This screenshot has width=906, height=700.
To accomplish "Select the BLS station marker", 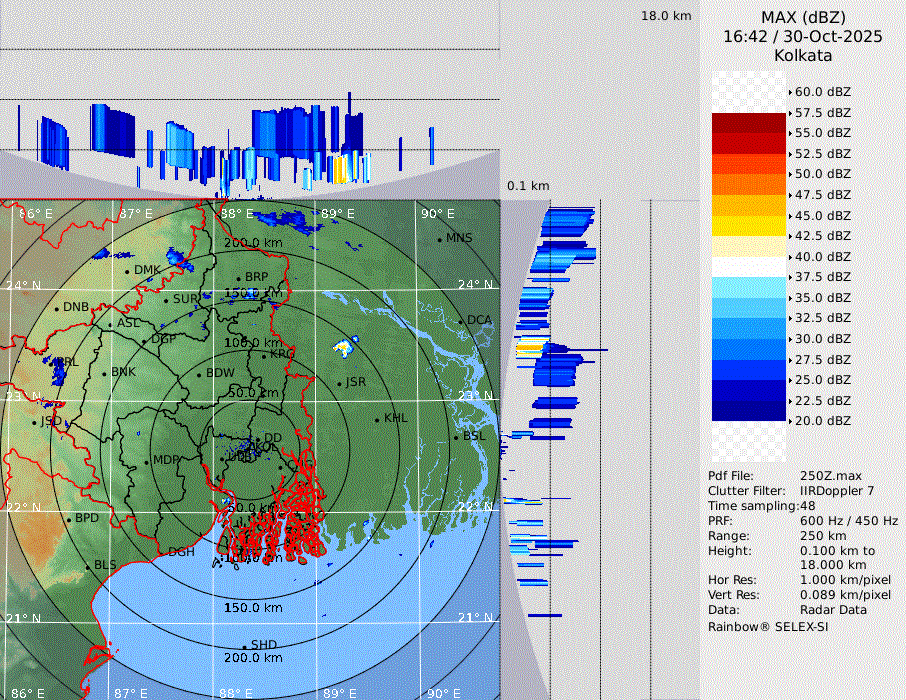I will tap(88, 566).
